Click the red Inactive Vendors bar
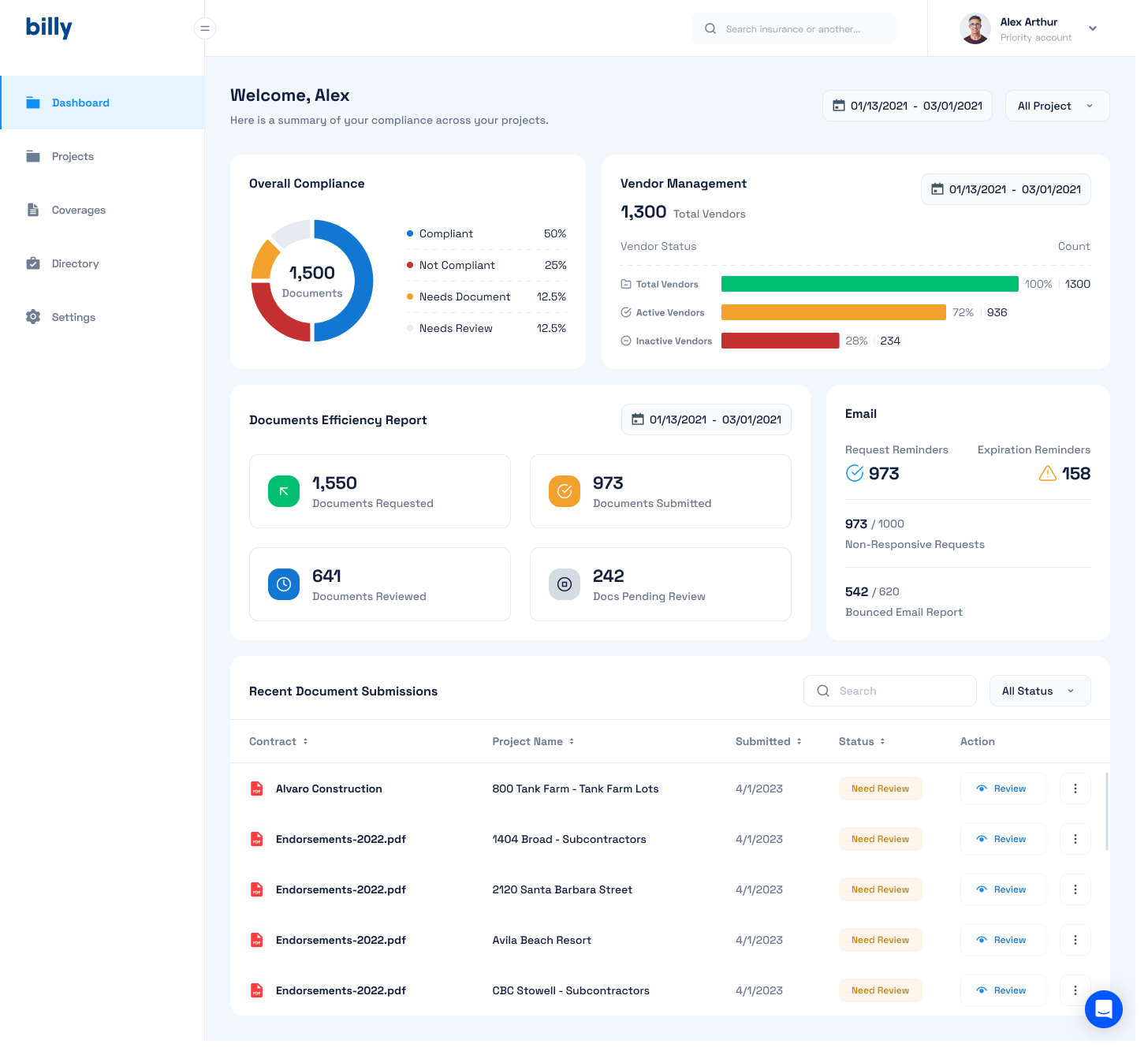 (x=780, y=341)
